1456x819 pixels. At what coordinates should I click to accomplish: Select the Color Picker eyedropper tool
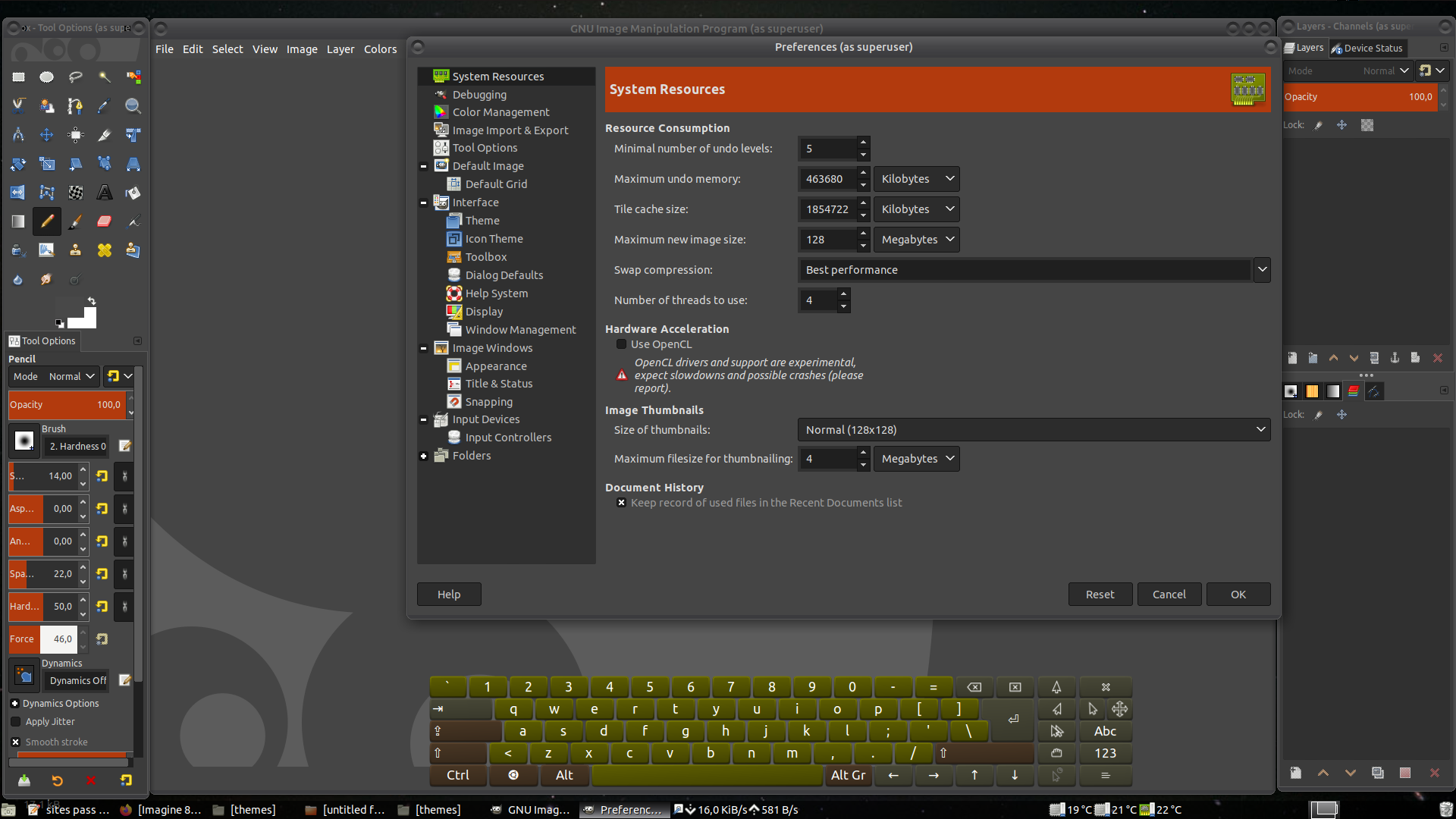click(105, 105)
